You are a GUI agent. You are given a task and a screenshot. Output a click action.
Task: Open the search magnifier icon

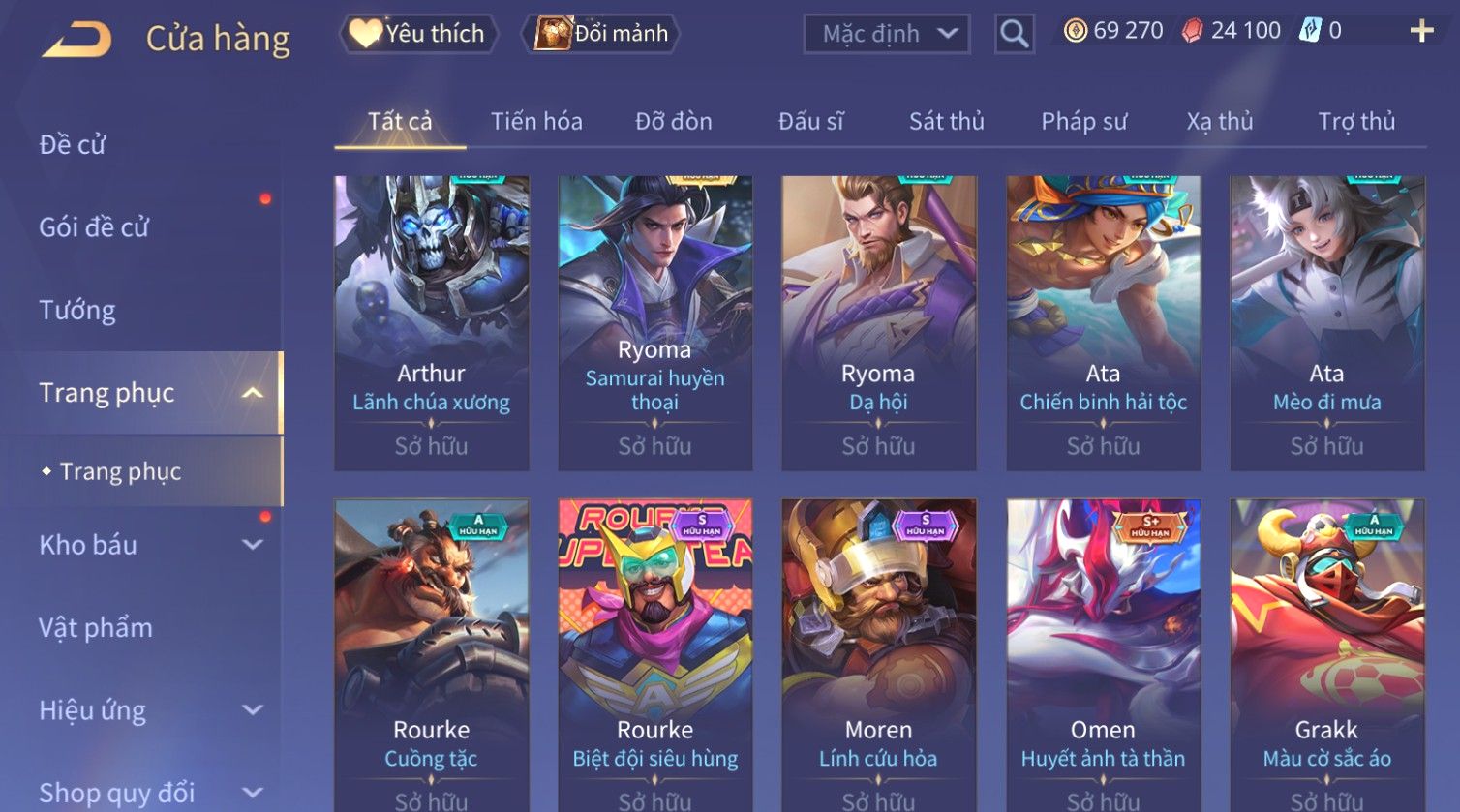(1014, 34)
